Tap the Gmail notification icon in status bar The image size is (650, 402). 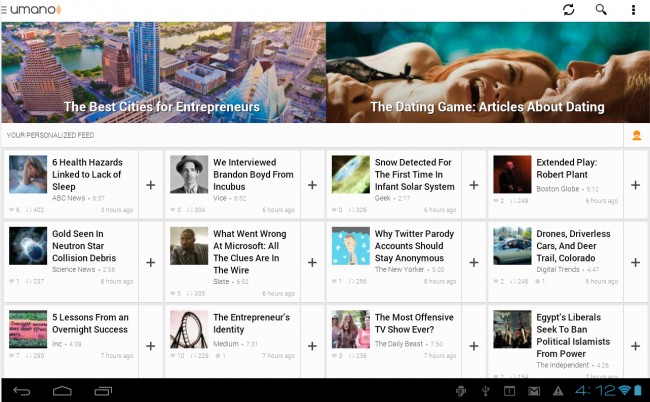tap(534, 391)
